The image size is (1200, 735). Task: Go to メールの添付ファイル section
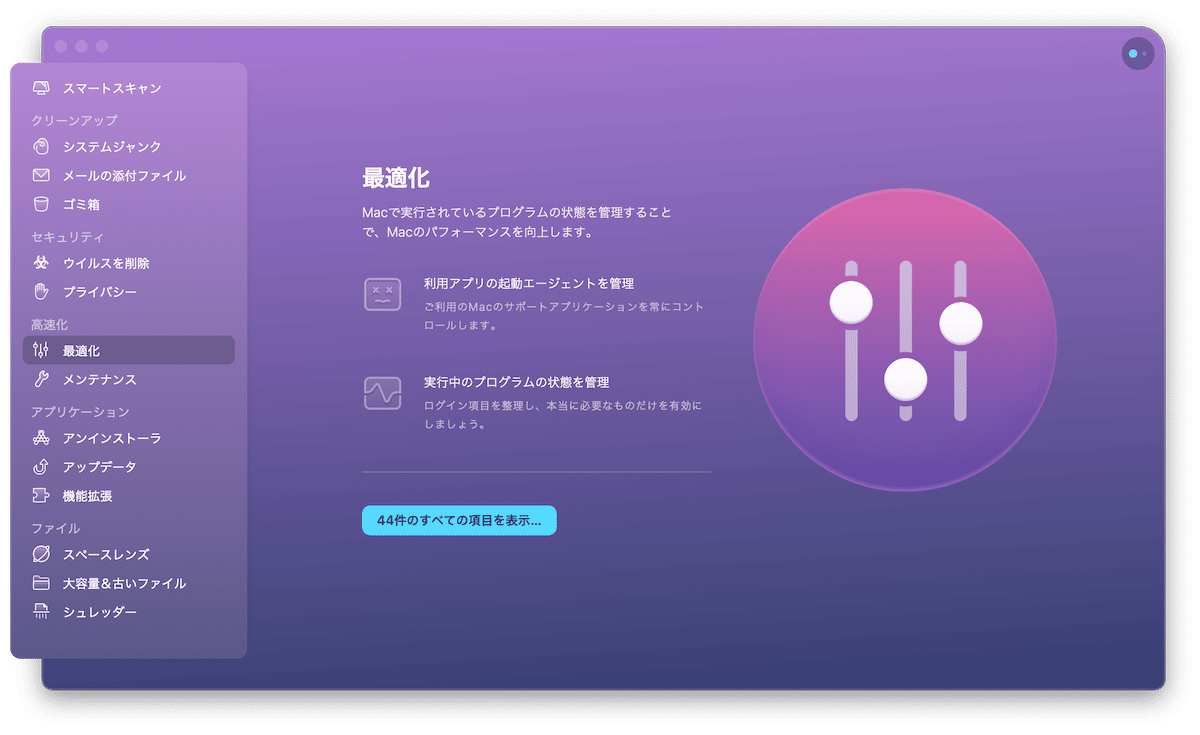coord(129,175)
